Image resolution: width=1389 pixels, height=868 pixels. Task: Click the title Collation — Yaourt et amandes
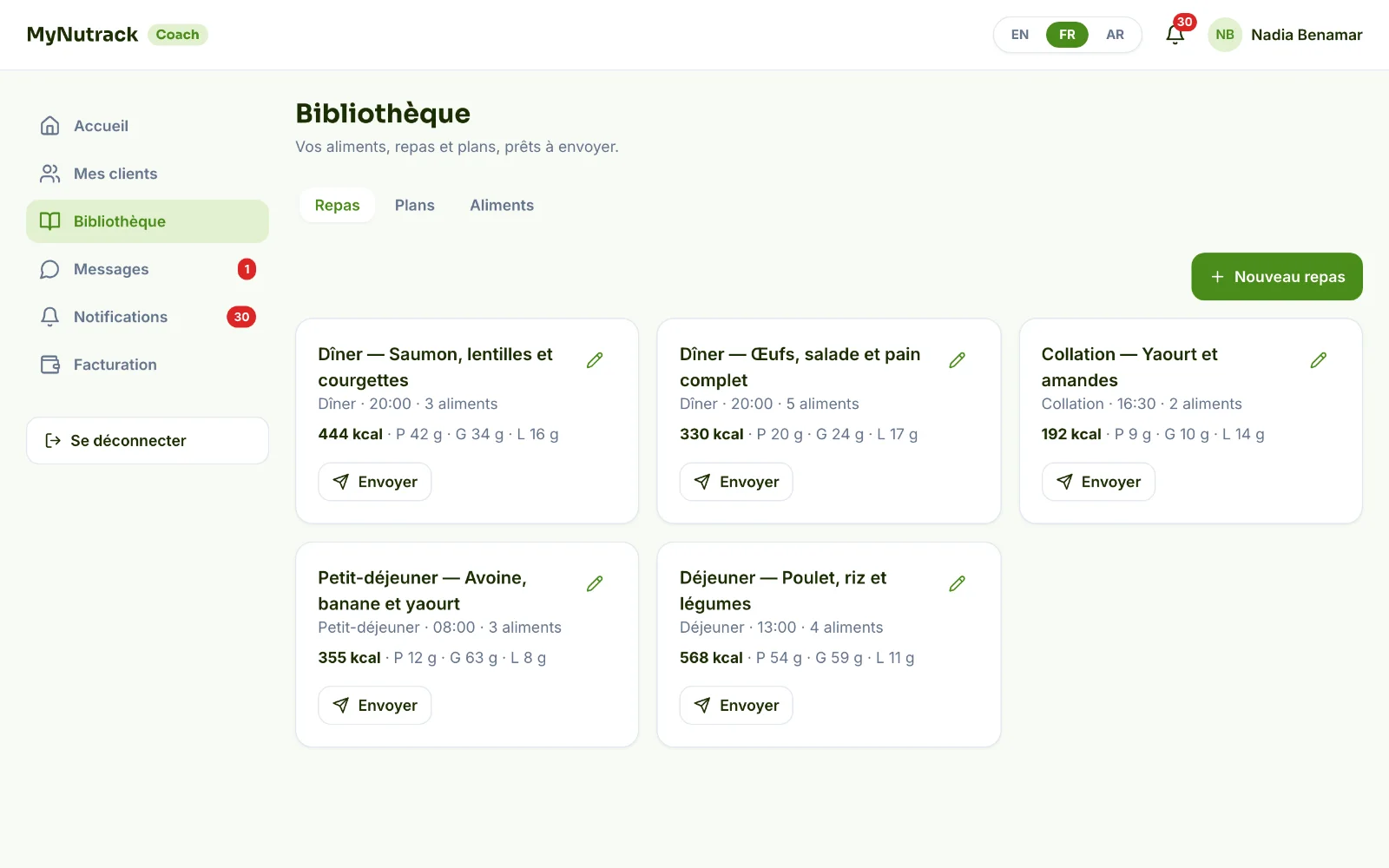click(x=1129, y=367)
